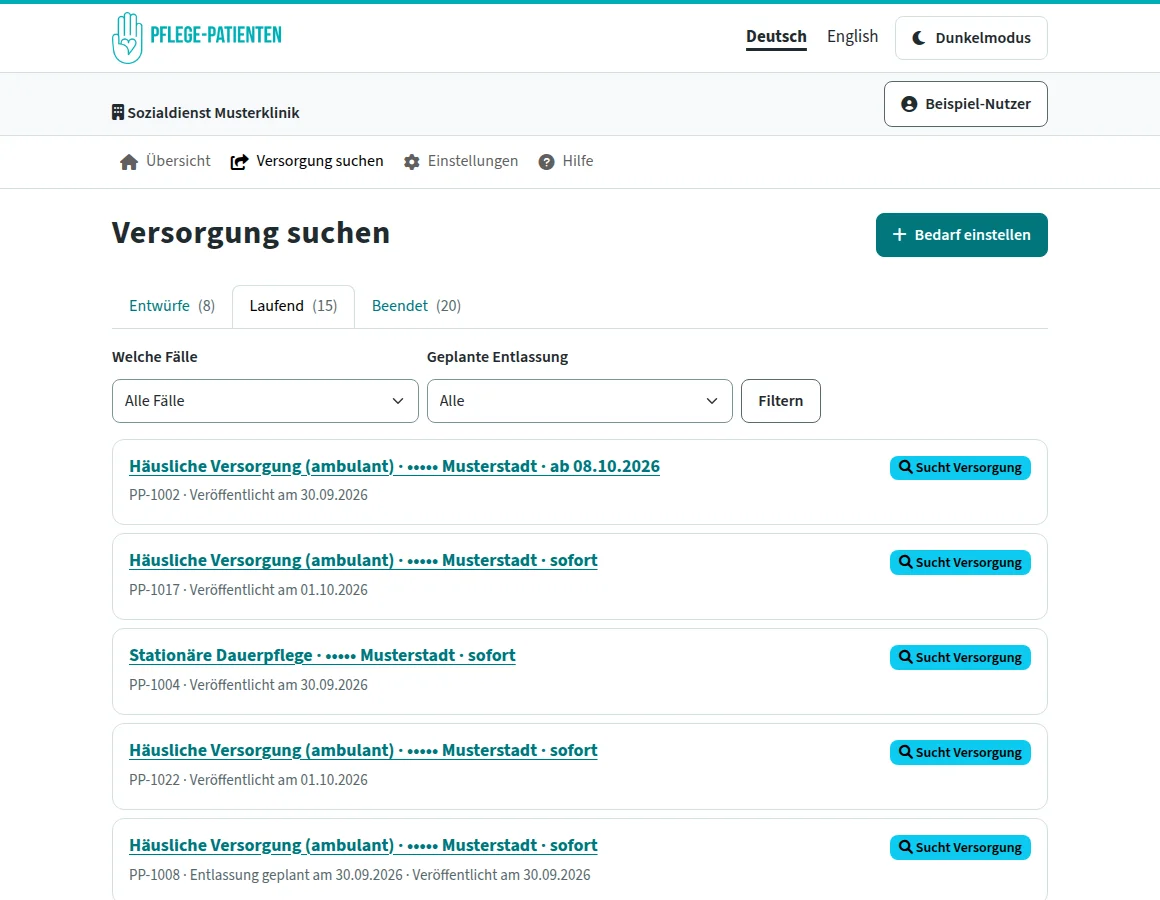Go to Übersicht in the navigation
1160x900 pixels.
point(165,161)
